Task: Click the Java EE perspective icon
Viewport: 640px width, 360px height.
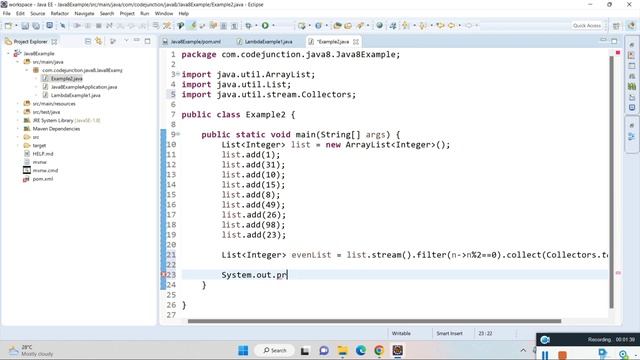Action: click(x=631, y=25)
